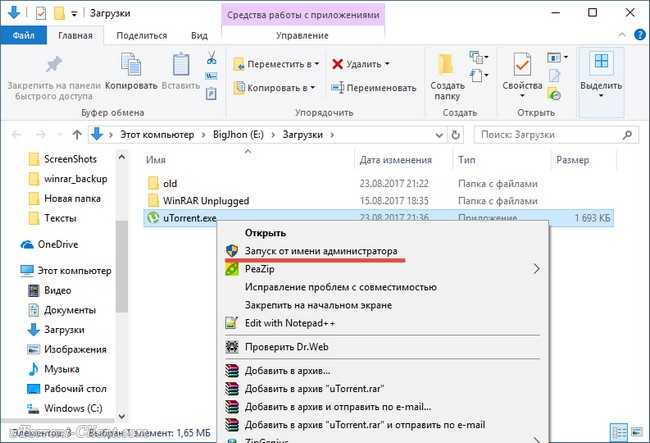
Task: Click the quick access Properties icon in title bar
Action: (x=41, y=13)
